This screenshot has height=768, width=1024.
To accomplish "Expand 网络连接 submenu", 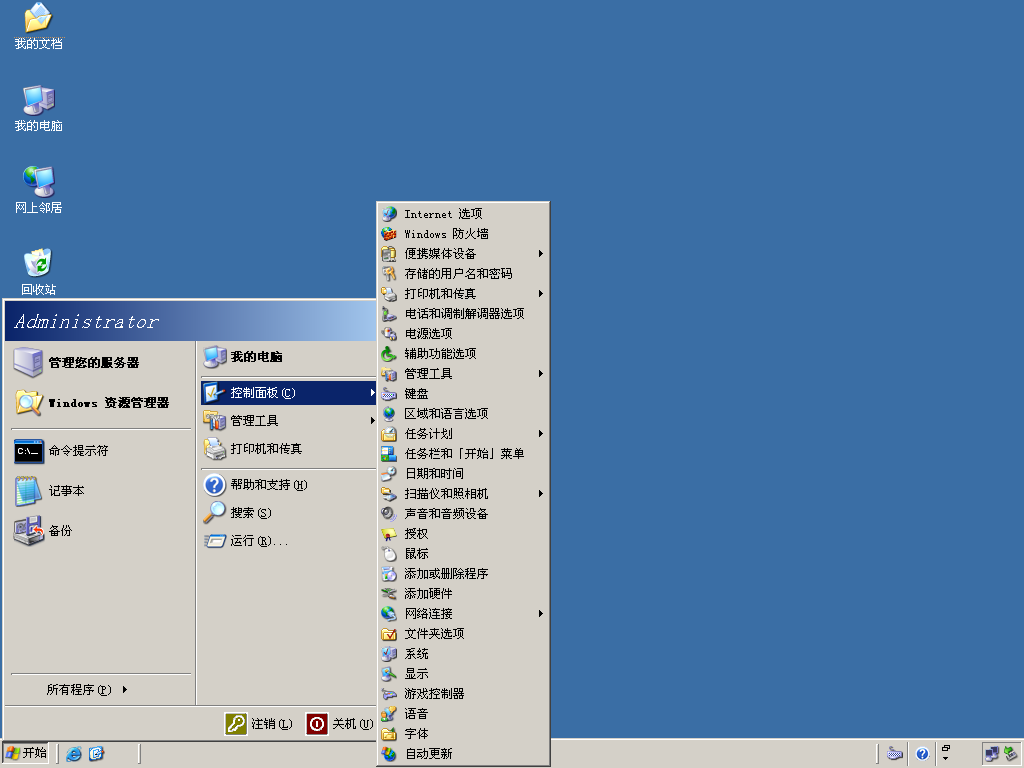I will tap(463, 613).
